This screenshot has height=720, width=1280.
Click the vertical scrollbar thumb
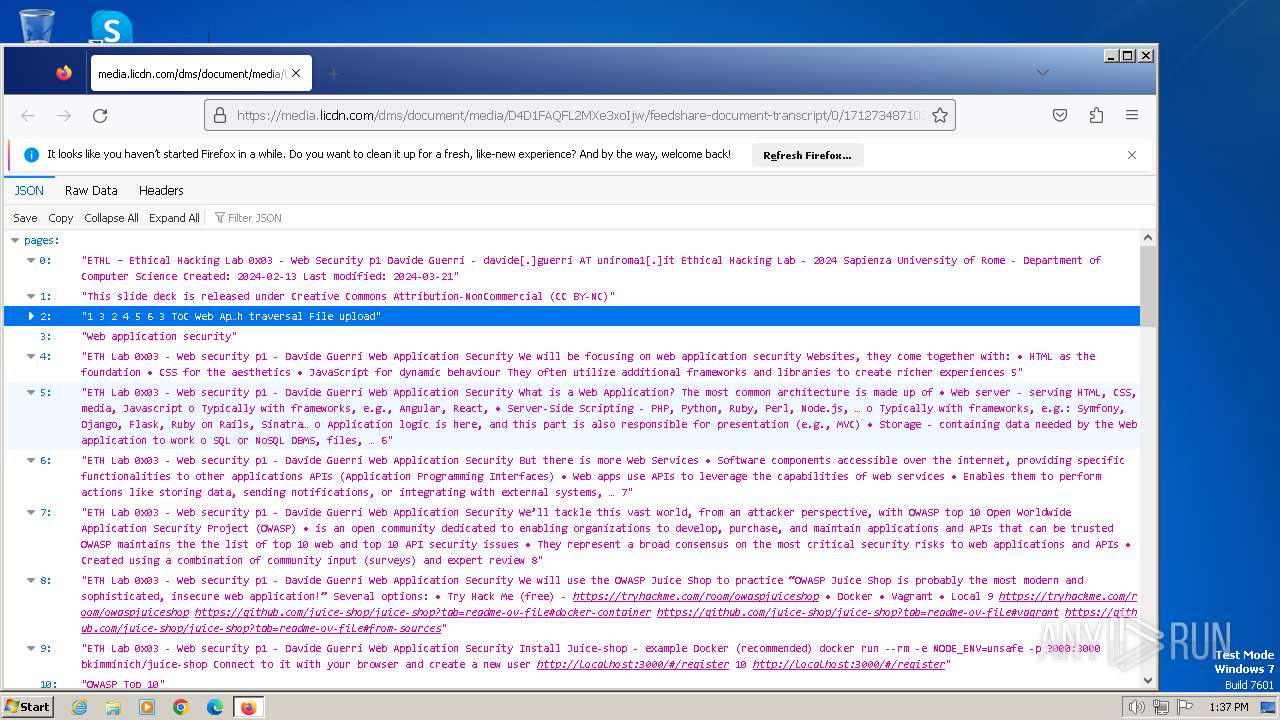coord(1147,285)
